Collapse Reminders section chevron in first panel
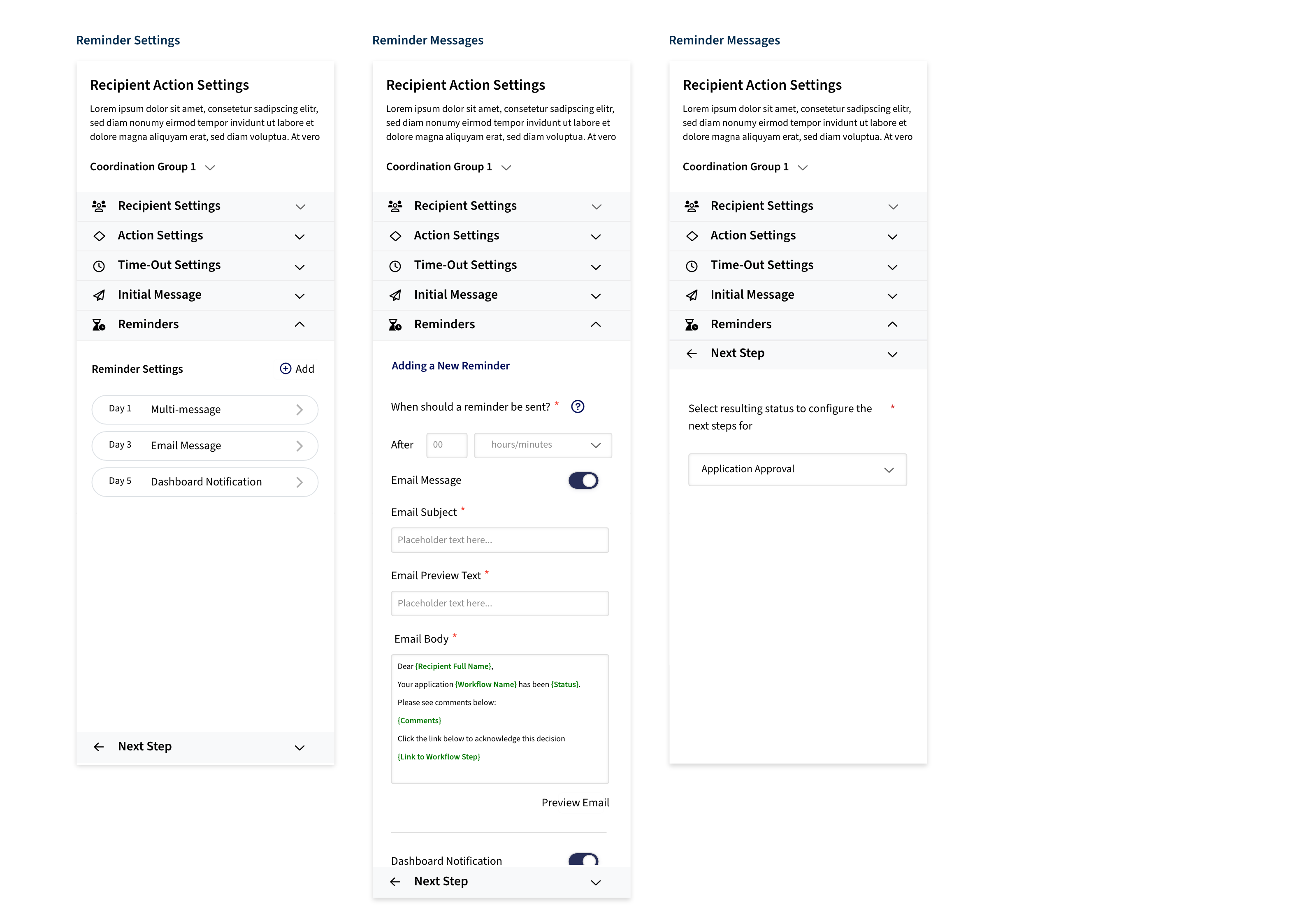 pyautogui.click(x=300, y=324)
